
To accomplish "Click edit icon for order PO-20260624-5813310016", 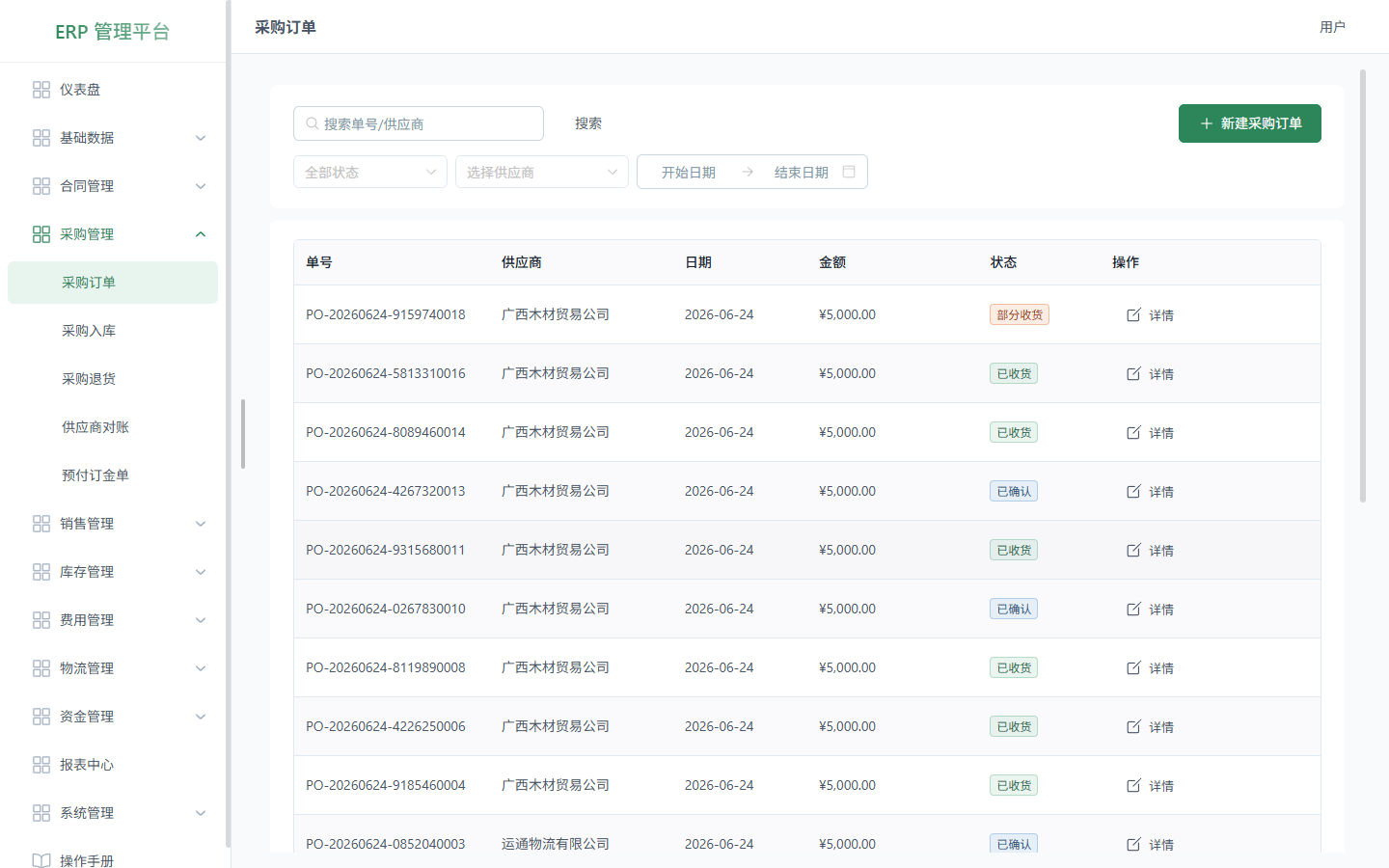I will [1134, 373].
